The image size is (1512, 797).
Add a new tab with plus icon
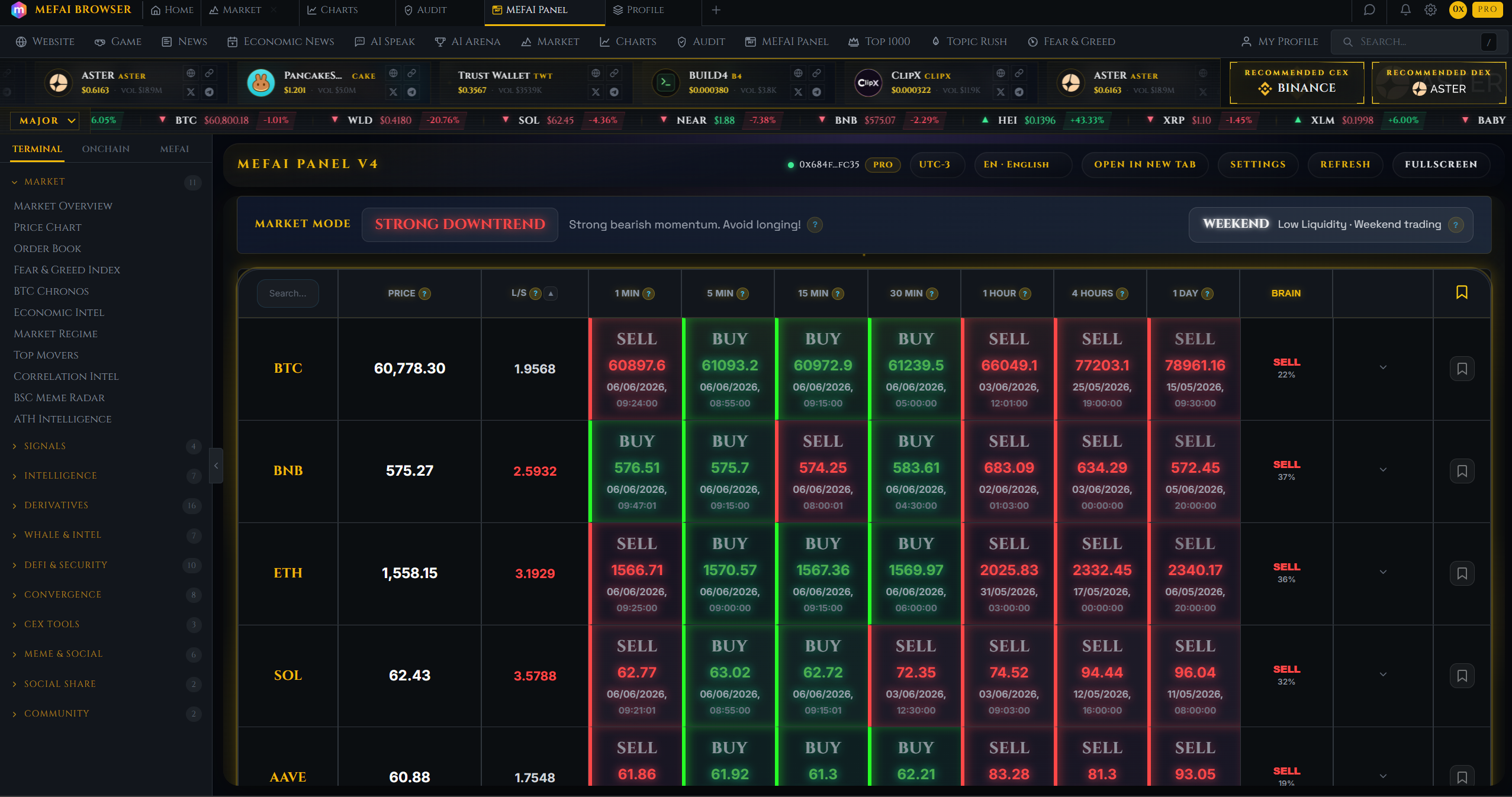click(716, 9)
